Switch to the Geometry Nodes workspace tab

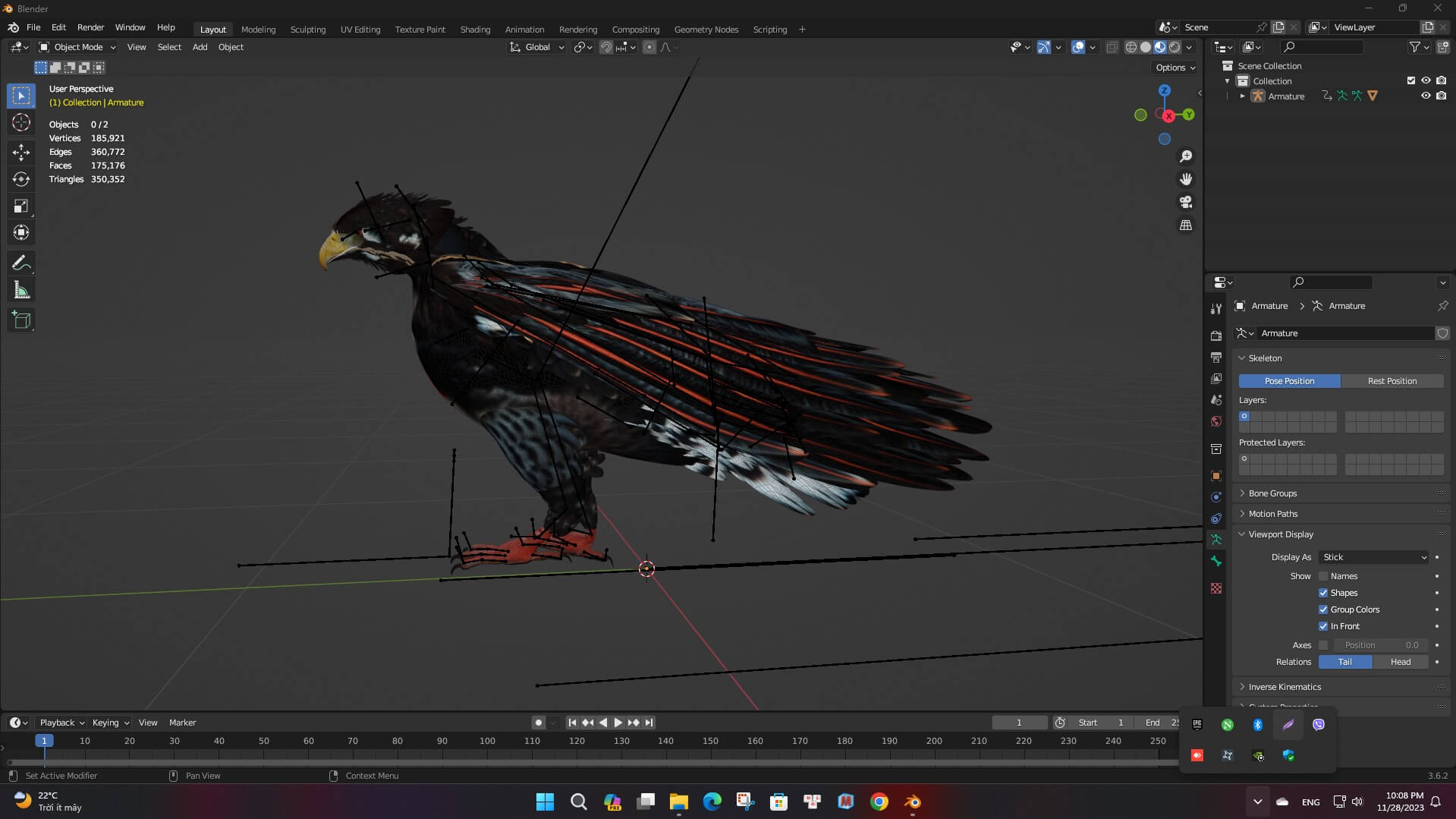[x=706, y=30]
